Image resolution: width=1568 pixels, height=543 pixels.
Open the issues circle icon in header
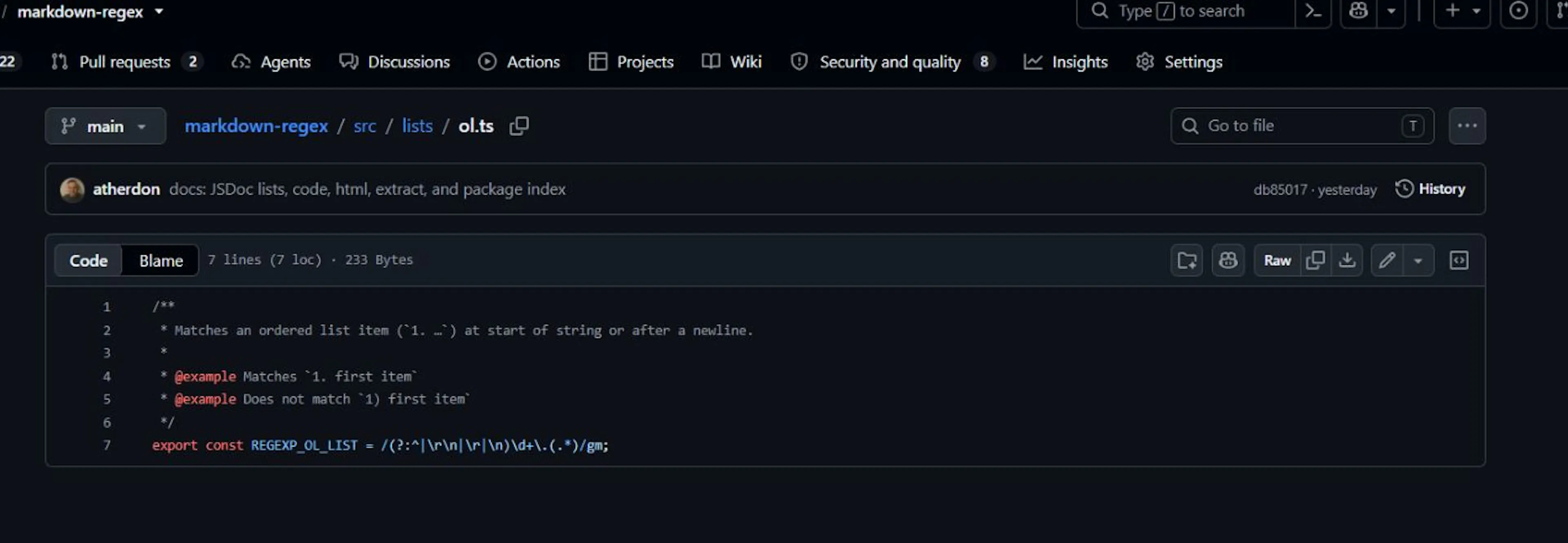coord(1518,11)
